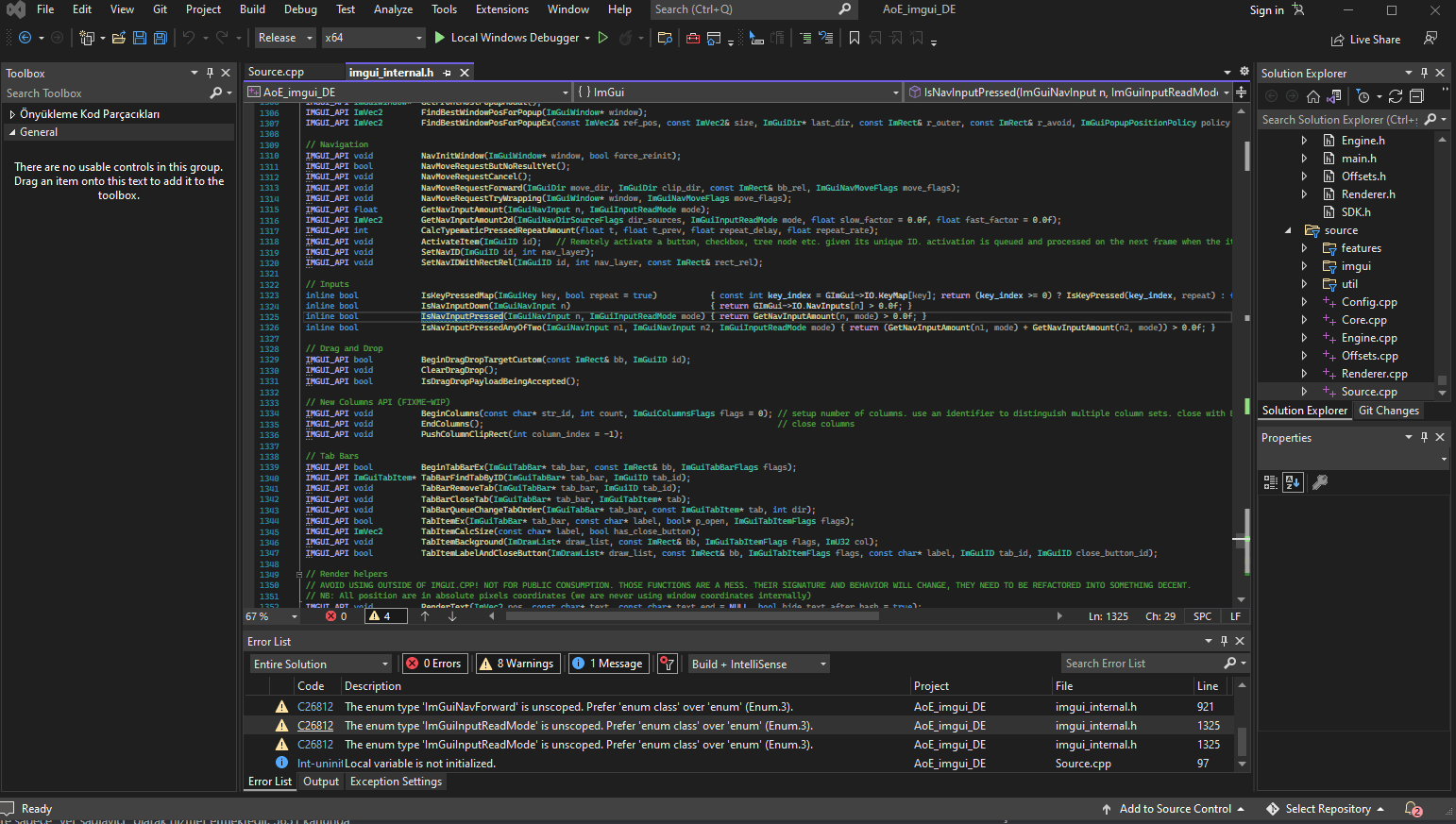The width and height of the screenshot is (1456, 824).
Task: Select Renderer.cpp in Solution Explorer
Action: 1374,374
